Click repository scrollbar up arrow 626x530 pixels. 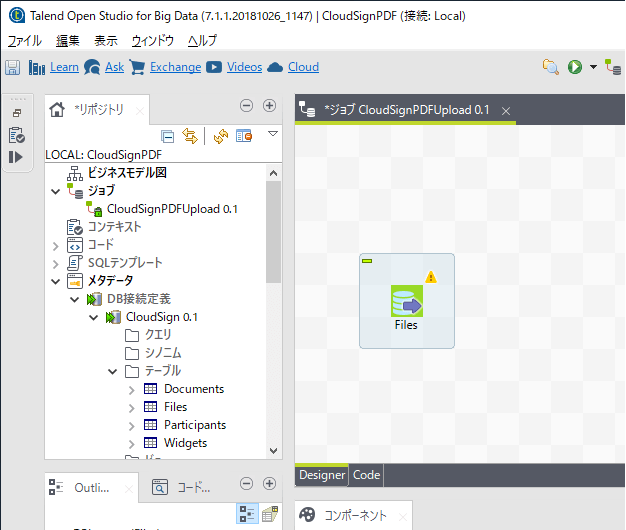[273, 173]
